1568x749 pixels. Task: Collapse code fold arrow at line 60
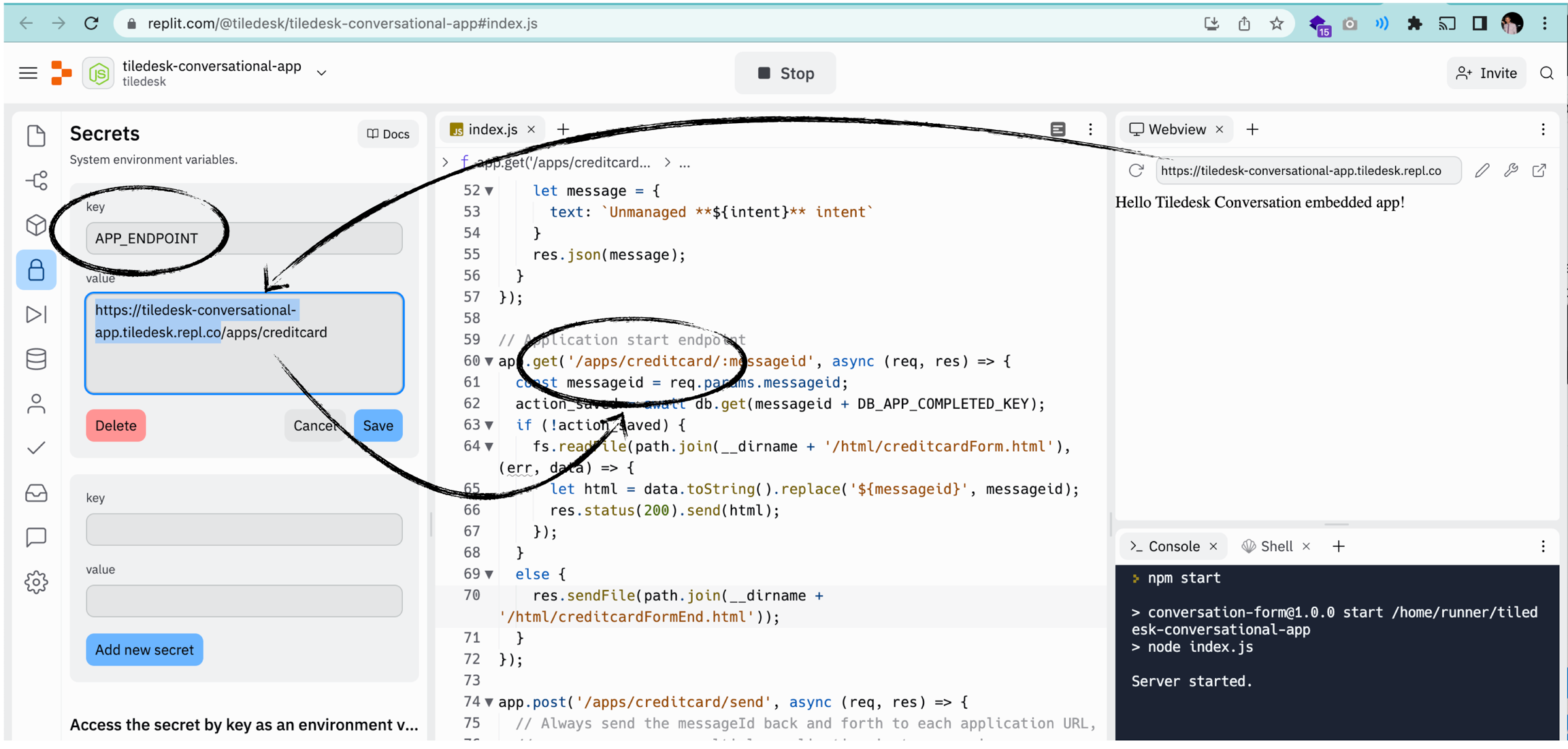click(x=489, y=361)
